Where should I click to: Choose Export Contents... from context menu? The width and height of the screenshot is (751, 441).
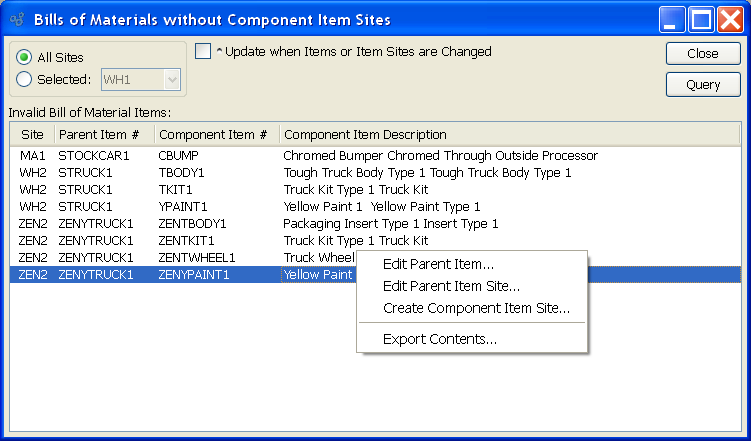point(440,339)
